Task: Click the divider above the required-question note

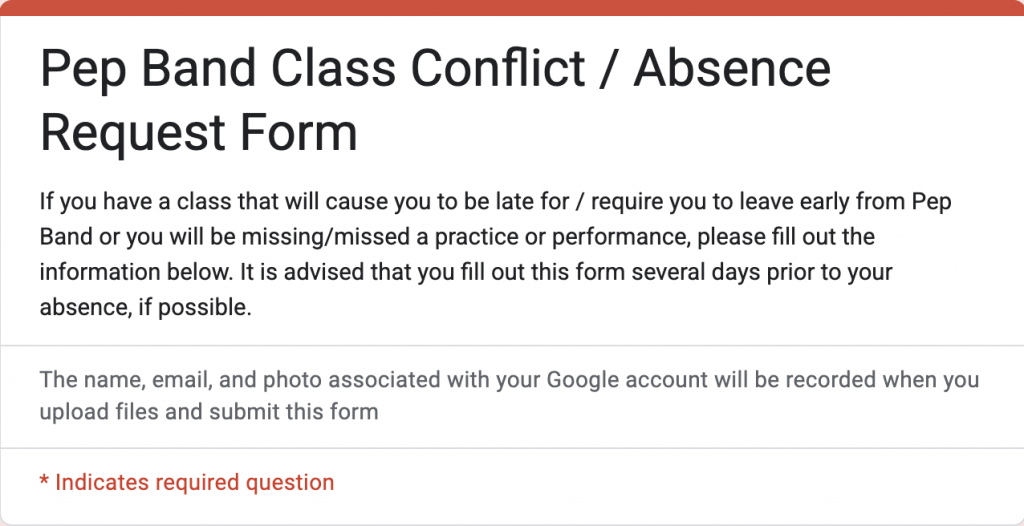Action: click(x=512, y=448)
